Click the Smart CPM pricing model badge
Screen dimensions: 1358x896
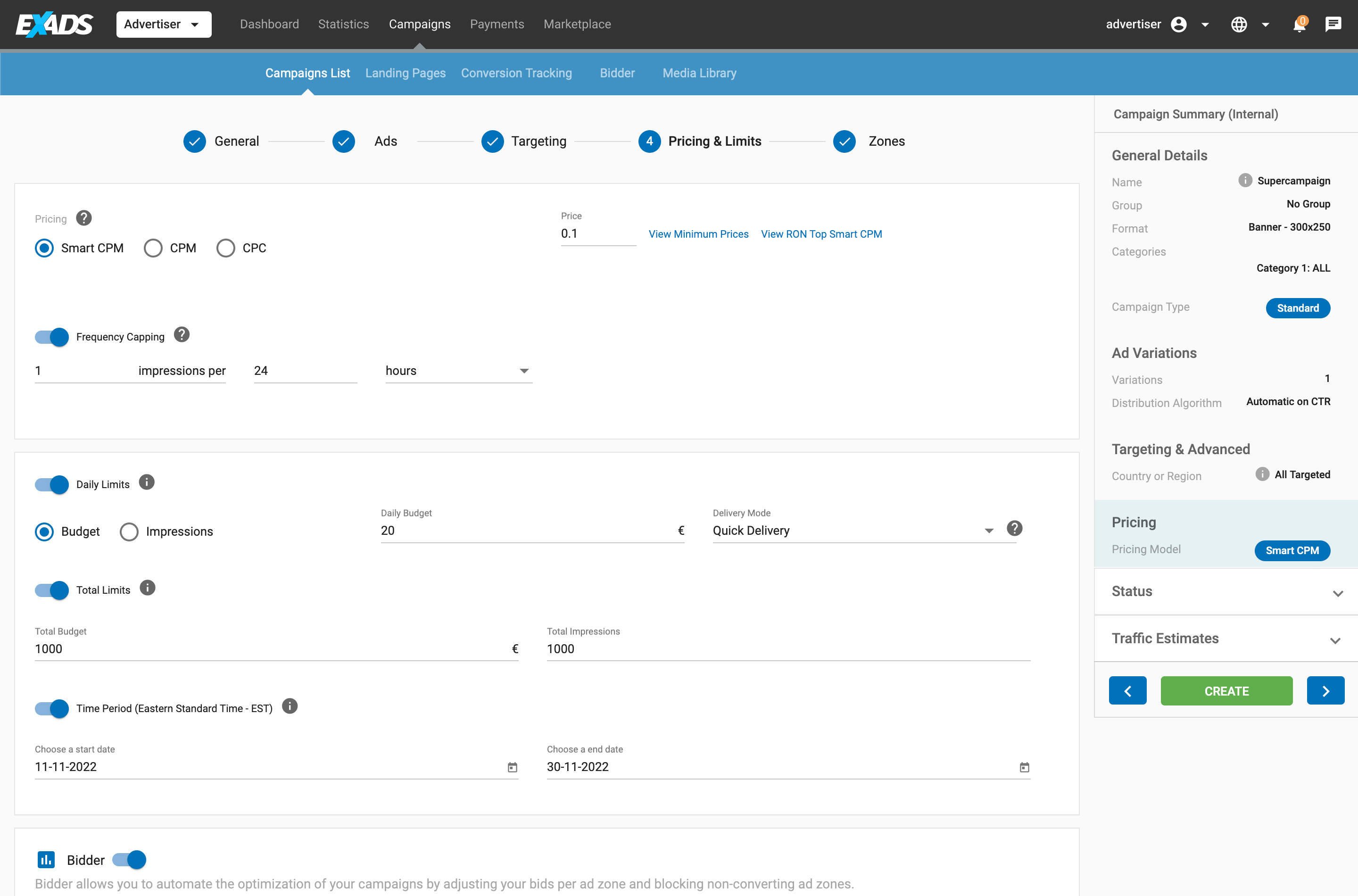pos(1292,550)
